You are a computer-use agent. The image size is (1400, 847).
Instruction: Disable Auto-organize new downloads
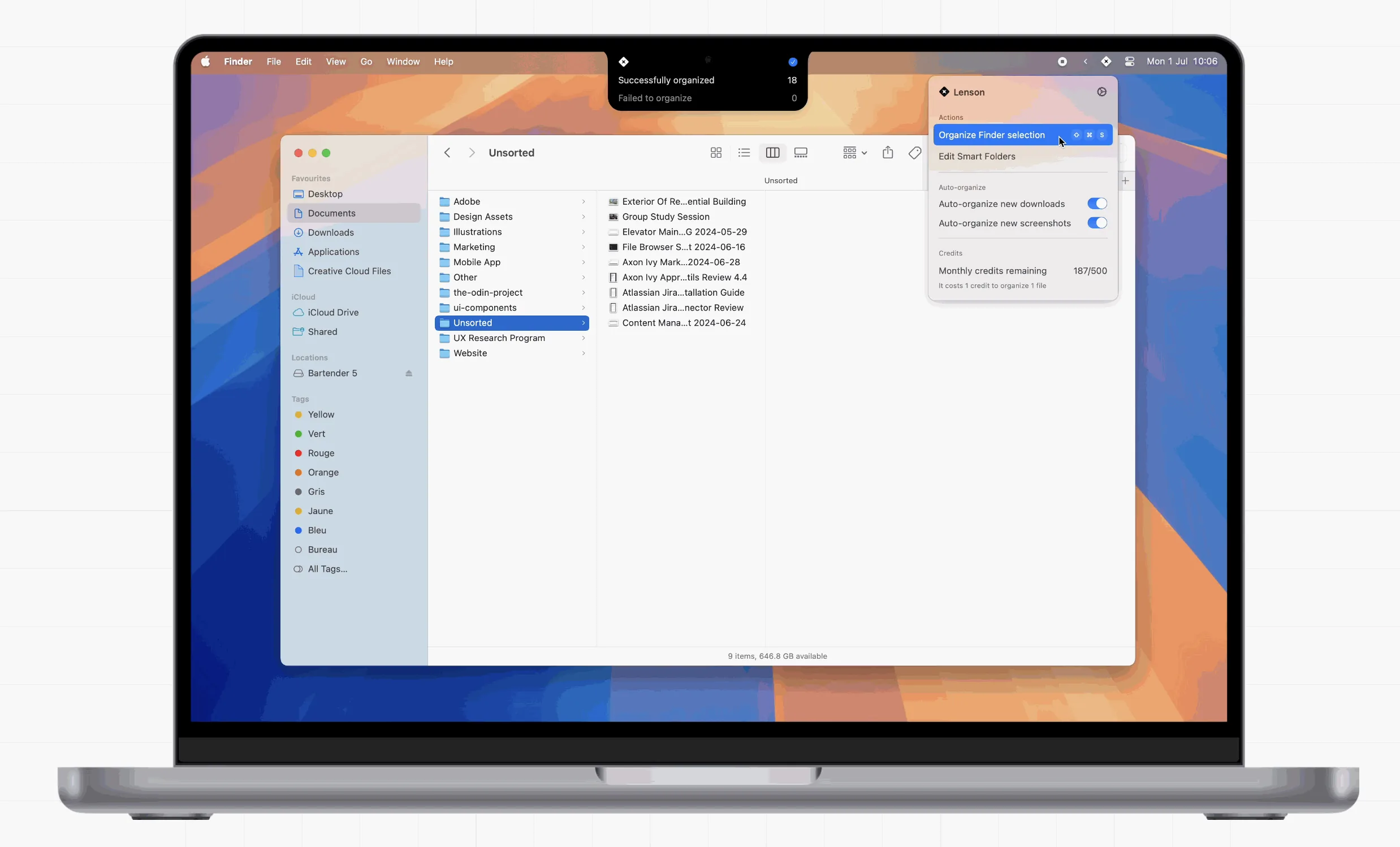coord(1096,204)
